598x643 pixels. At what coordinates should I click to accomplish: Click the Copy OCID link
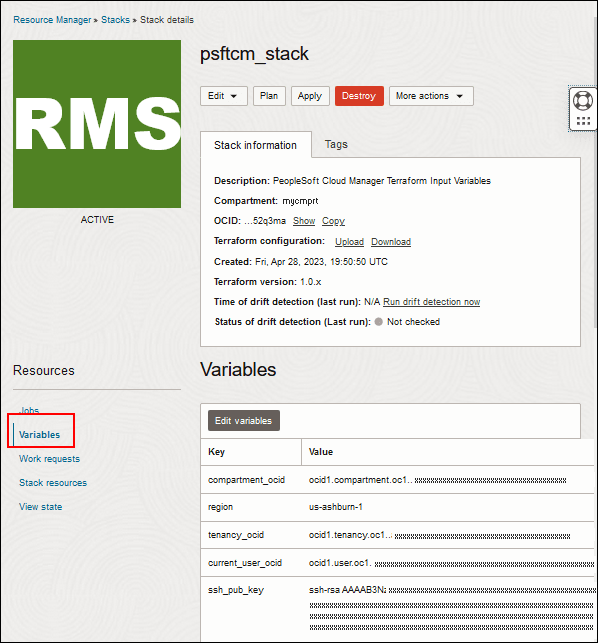(x=333, y=221)
